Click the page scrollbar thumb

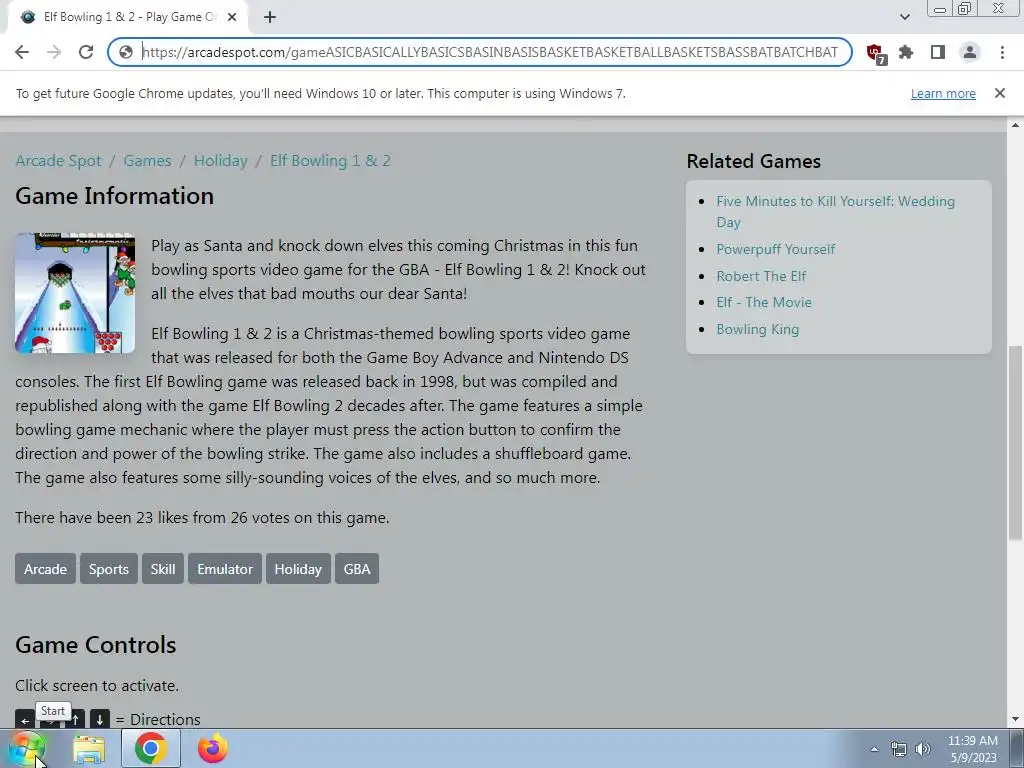(x=1015, y=442)
